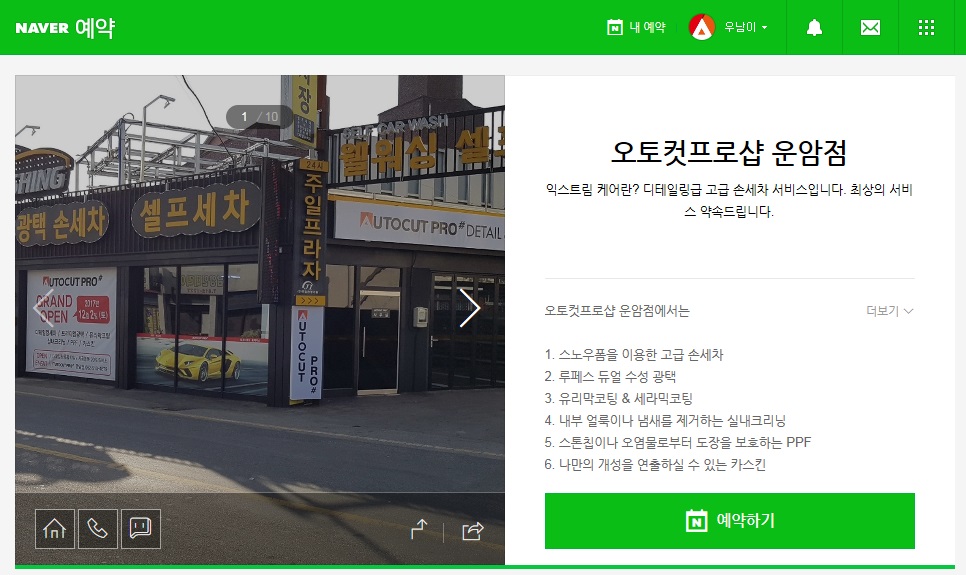Expand description with 더보기
966x575 pixels.
click(x=890, y=311)
